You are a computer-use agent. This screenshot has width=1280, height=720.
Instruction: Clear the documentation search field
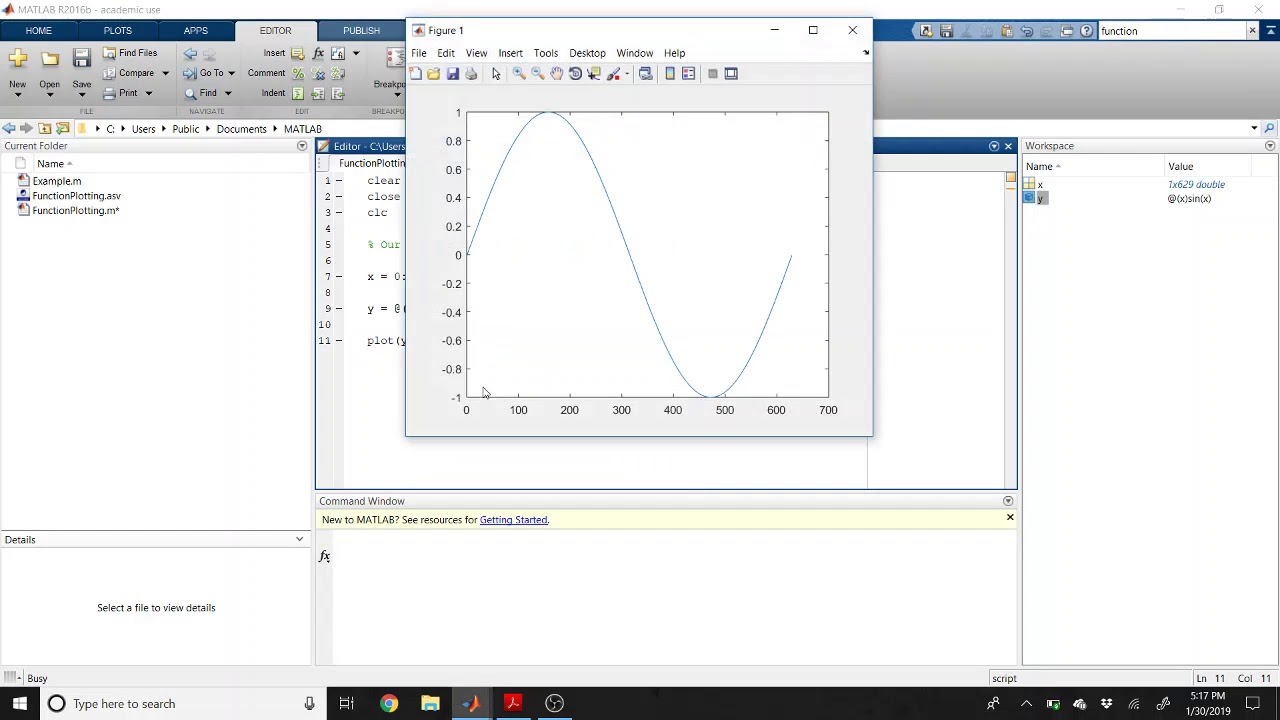[1252, 31]
